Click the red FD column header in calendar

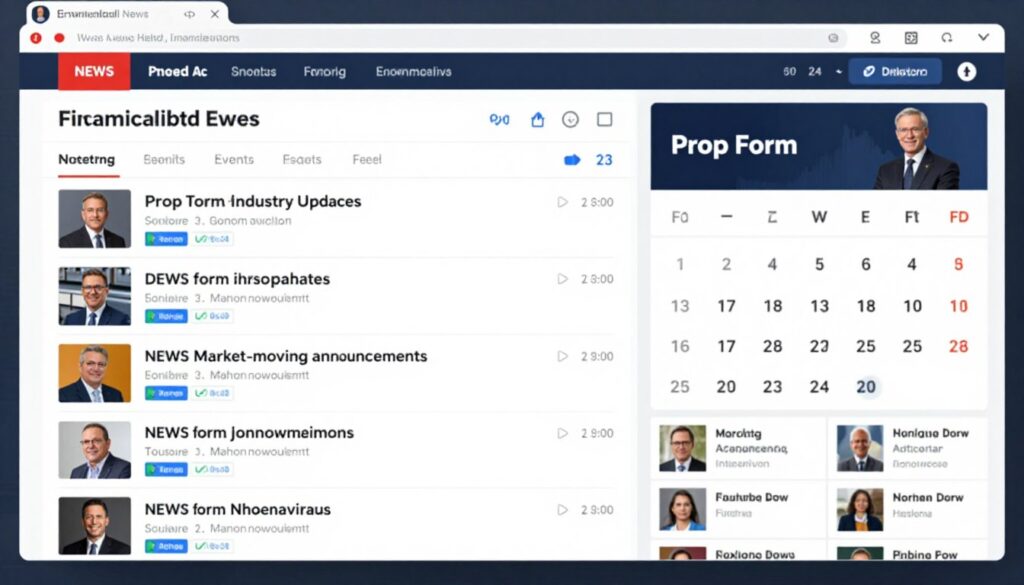click(959, 217)
